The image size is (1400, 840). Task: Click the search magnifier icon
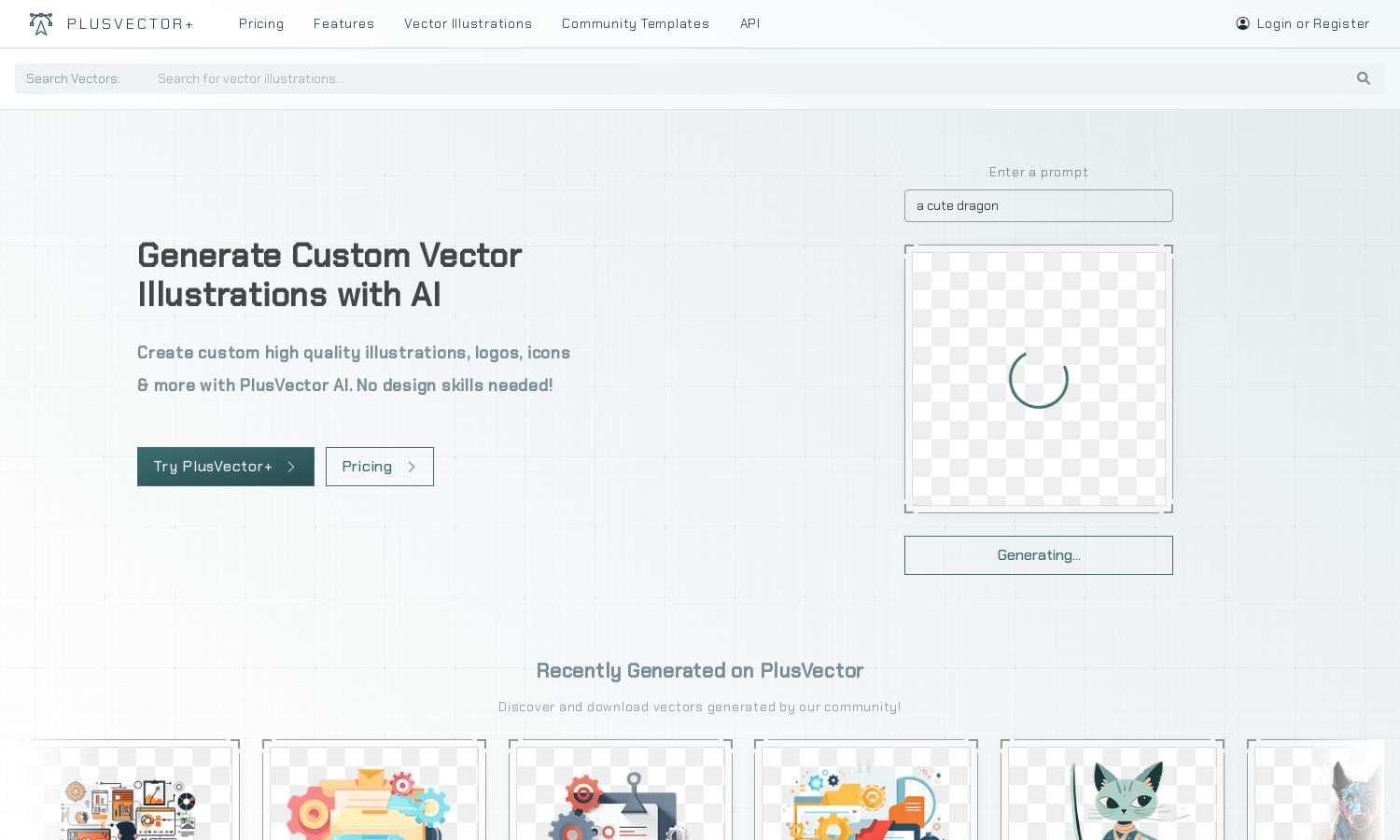1364,78
